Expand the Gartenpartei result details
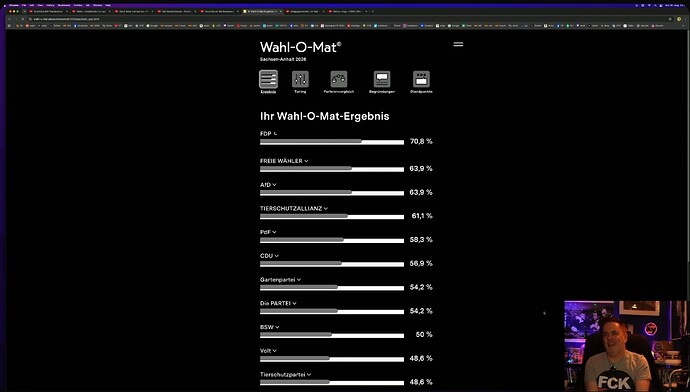The image size is (690, 392). [x=299, y=280]
